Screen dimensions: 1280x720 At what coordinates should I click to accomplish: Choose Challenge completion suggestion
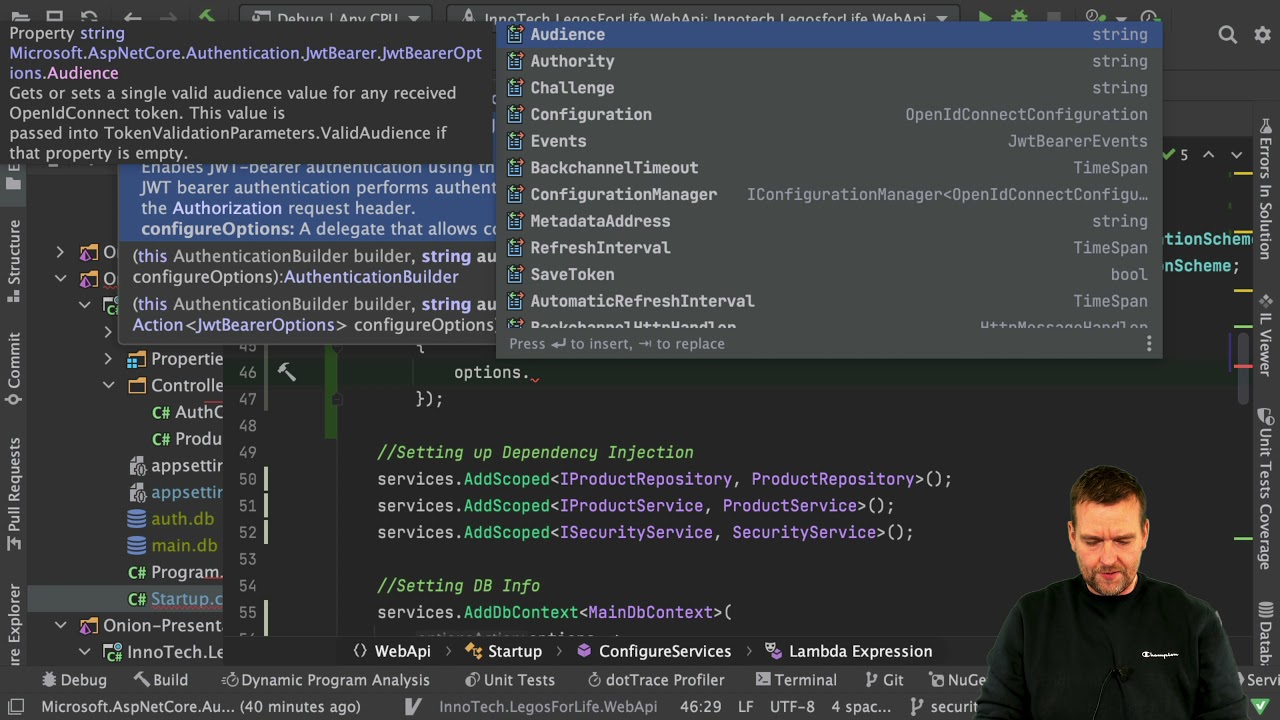(828, 88)
